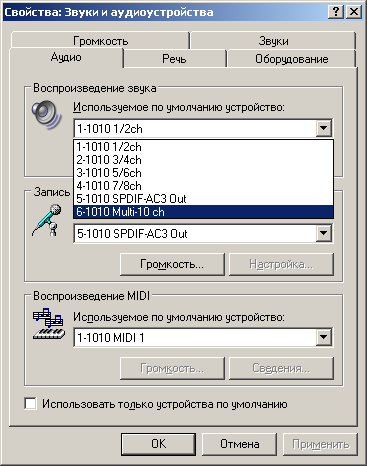Open the Звуки tab

pos(273,41)
